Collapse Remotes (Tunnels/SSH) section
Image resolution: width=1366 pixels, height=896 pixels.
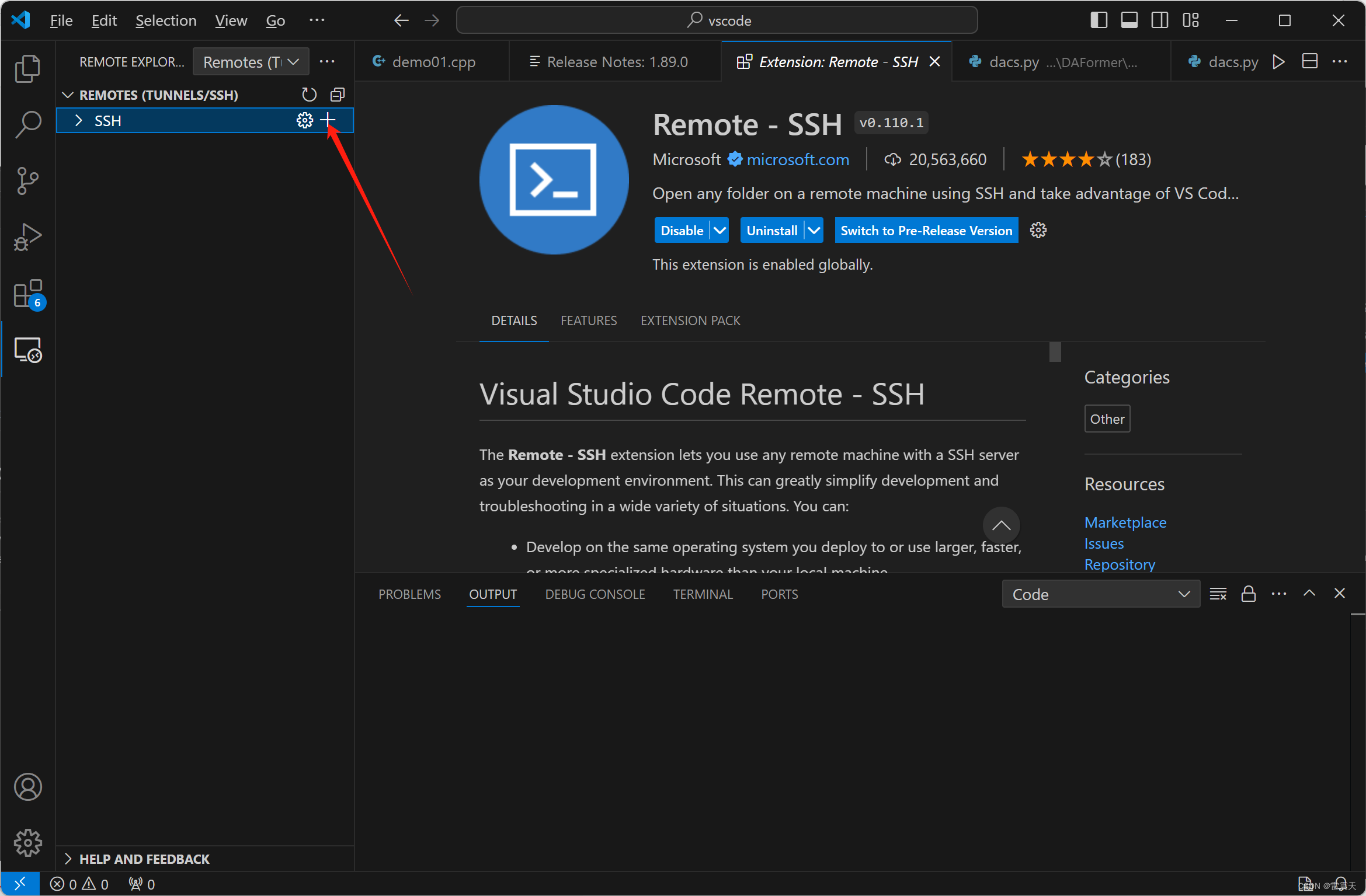[68, 95]
